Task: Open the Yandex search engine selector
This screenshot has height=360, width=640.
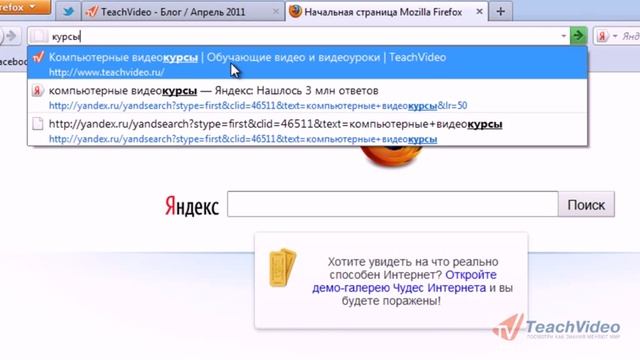Action: coord(607,36)
